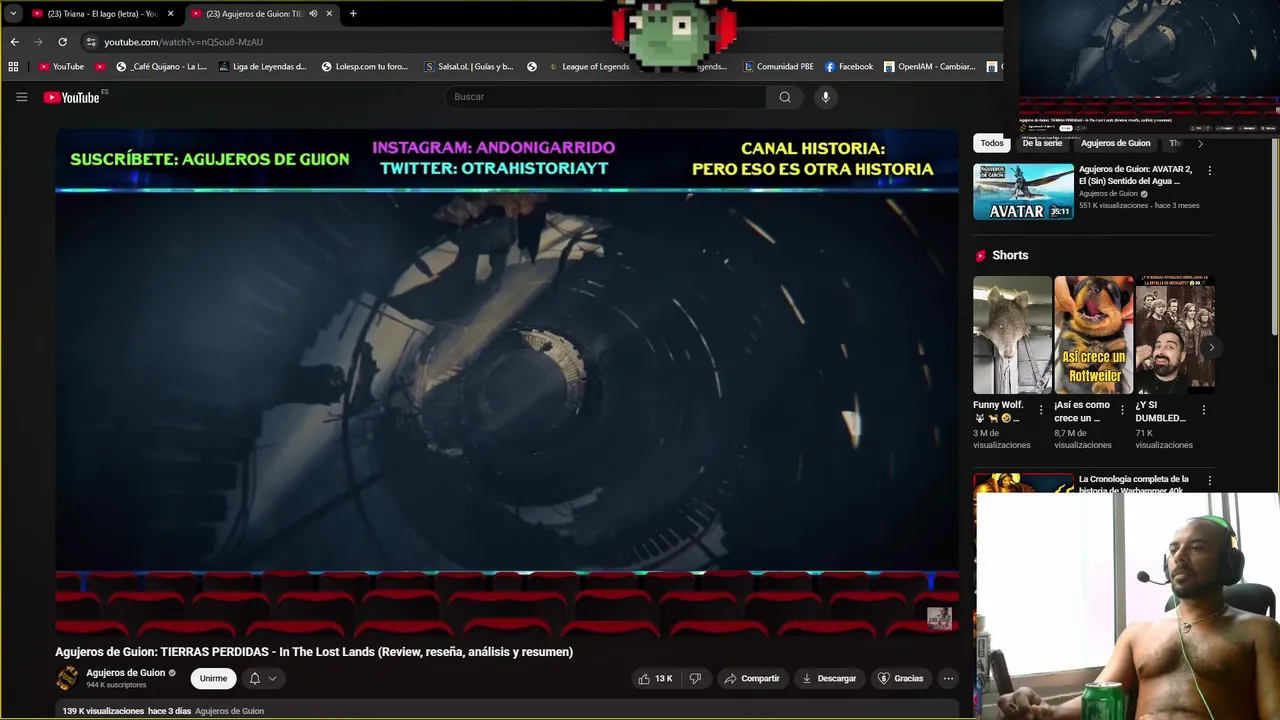Open the Agujeros de Guion channel avatar
Screen dimensions: 1280x720
(x=67, y=678)
